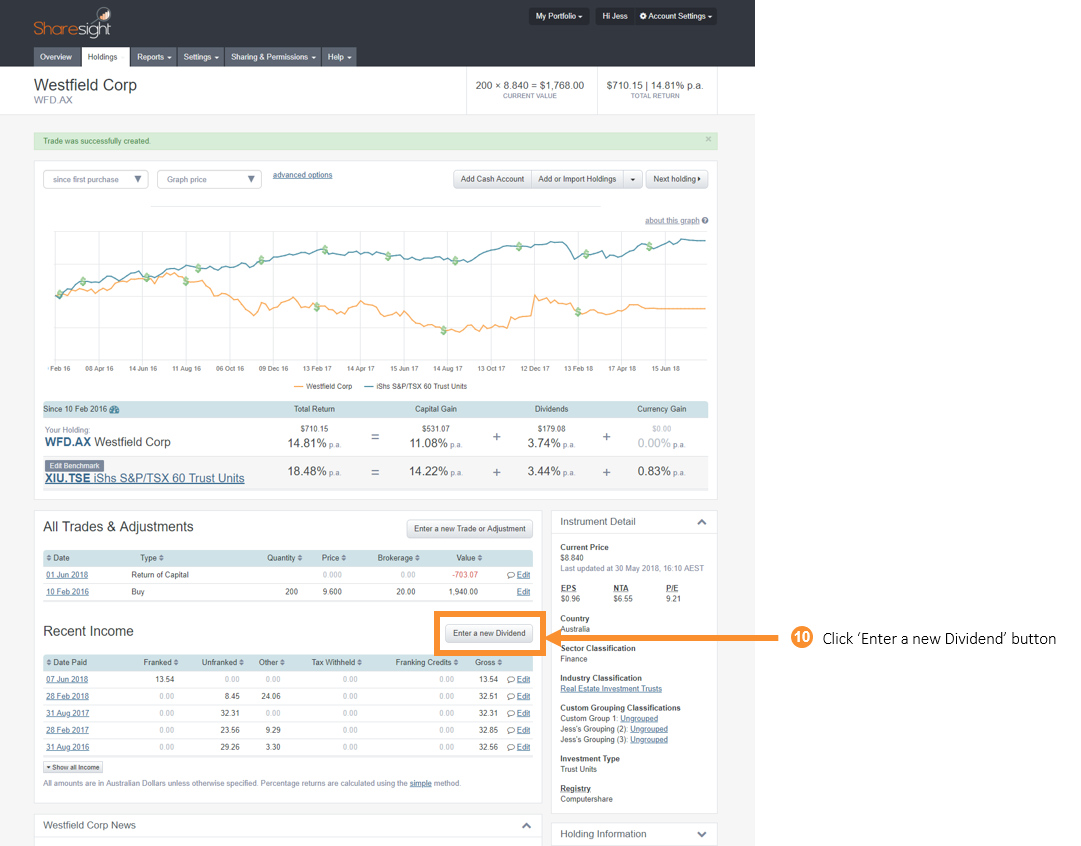The image size is (1081, 846).
Task: Open the 10 Feb 2016 Buy trade
Action: pyautogui.click(x=68, y=592)
